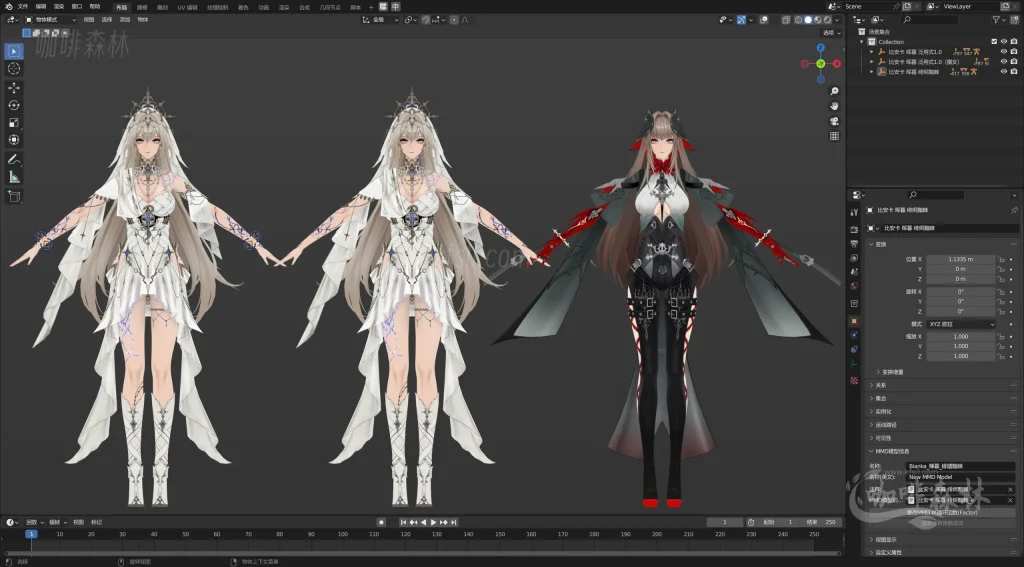Toggle render camera icon for Collection row
Viewport: 1024px width, 567px height.
1014,42
